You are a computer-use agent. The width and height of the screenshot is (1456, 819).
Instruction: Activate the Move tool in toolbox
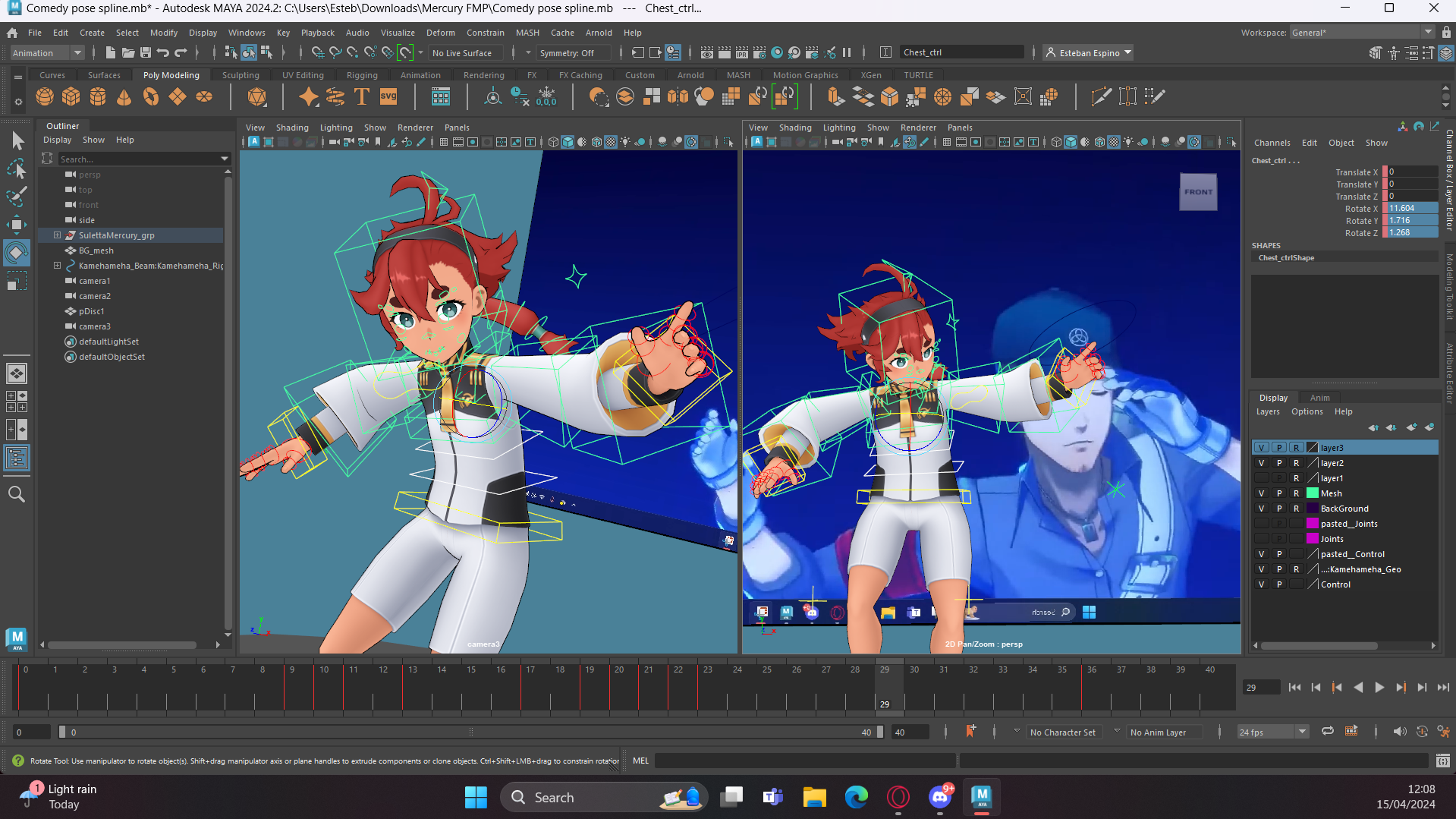click(x=17, y=224)
